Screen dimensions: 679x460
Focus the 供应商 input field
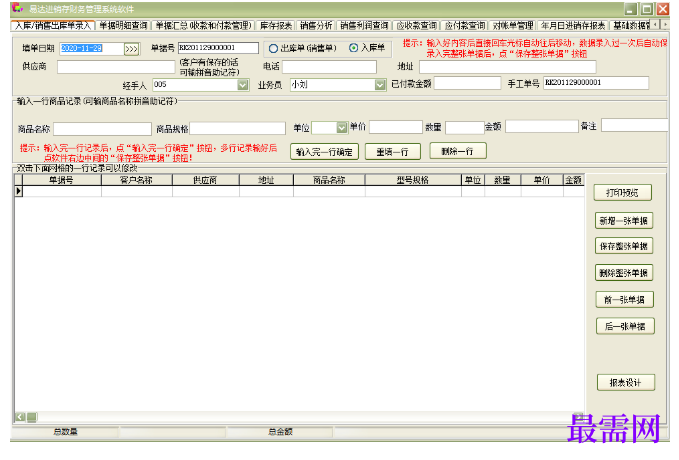[116, 67]
